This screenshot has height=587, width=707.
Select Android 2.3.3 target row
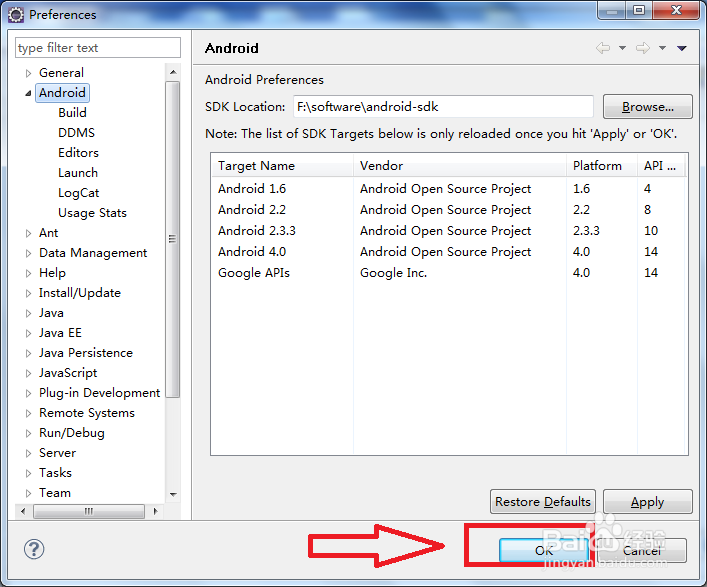pos(449,231)
